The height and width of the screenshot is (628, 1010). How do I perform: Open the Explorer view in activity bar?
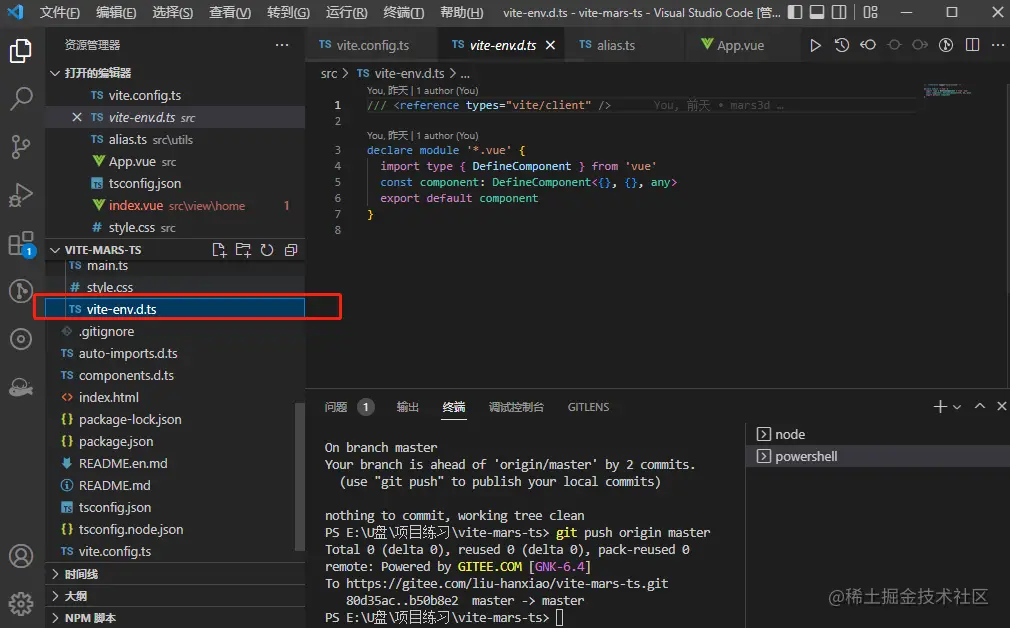pyautogui.click(x=21, y=51)
